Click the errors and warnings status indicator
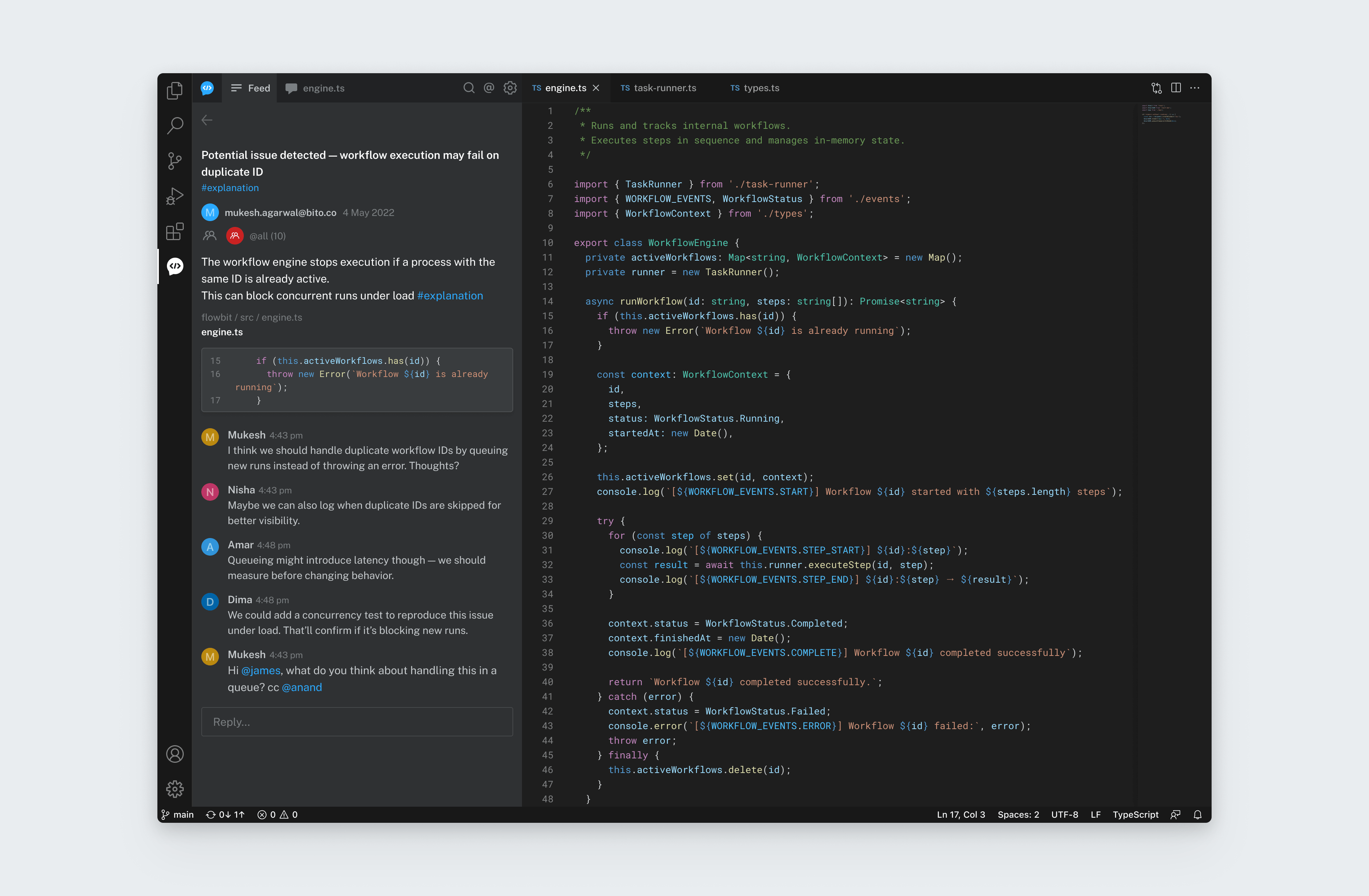Image resolution: width=1369 pixels, height=896 pixels. (277, 814)
